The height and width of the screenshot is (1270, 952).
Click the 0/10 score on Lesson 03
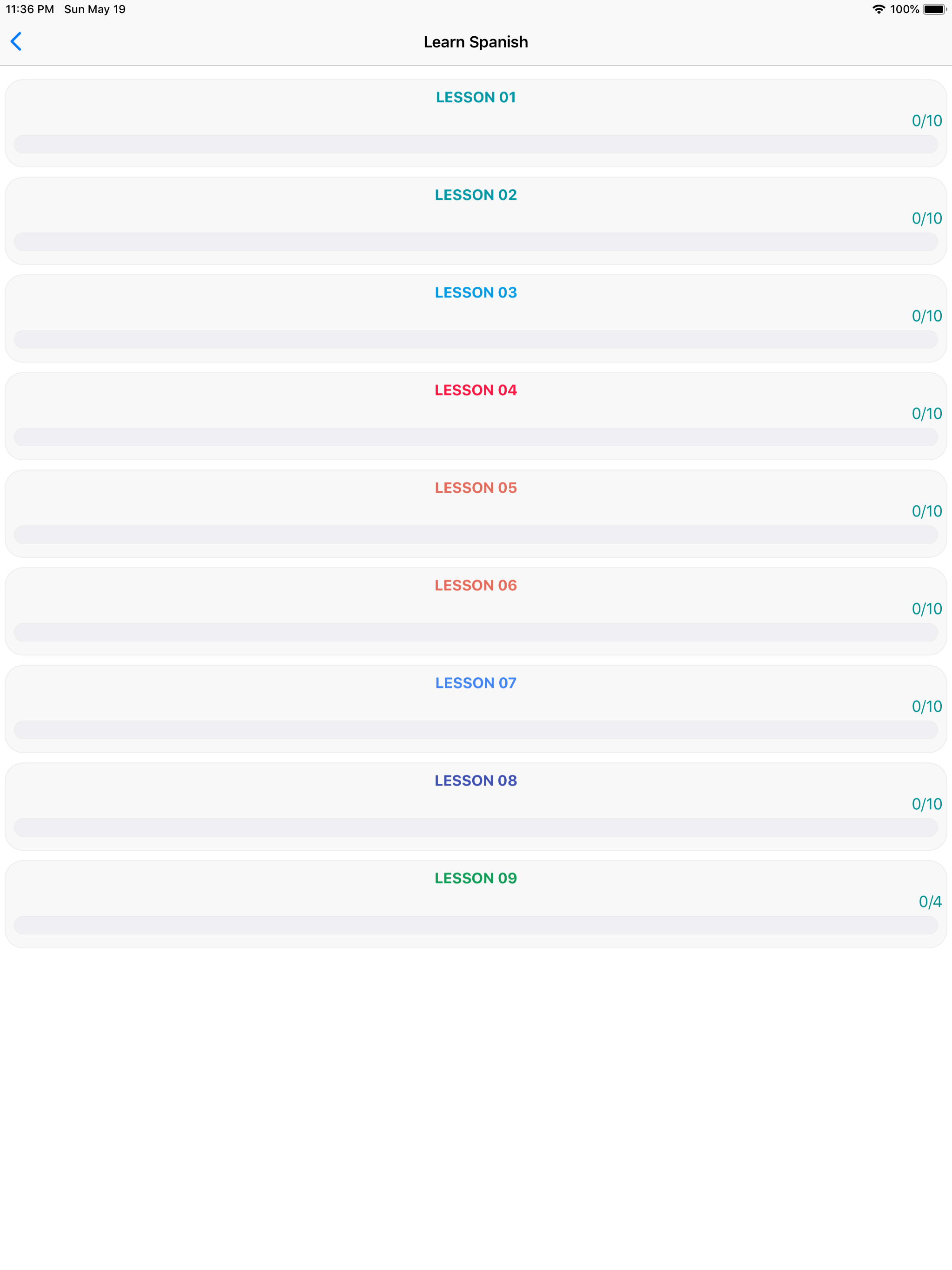(x=926, y=315)
